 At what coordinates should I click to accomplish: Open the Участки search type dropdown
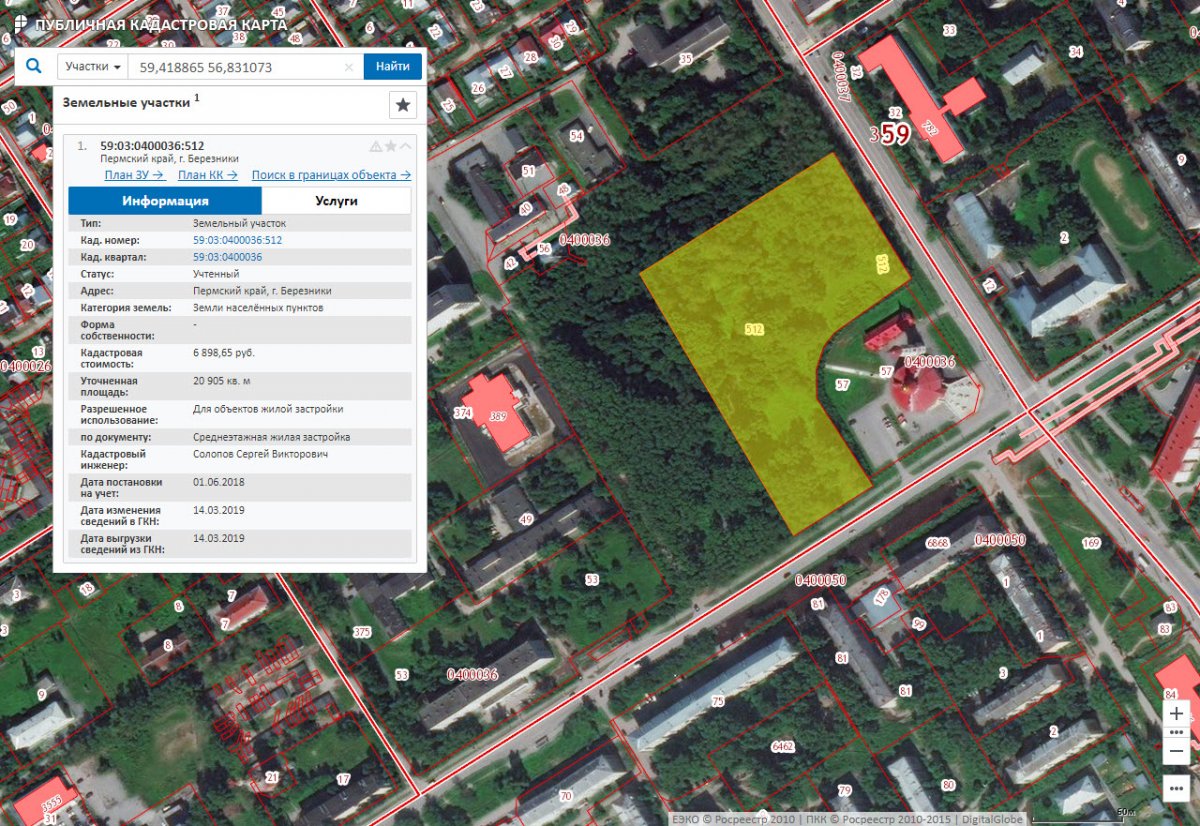click(x=93, y=67)
